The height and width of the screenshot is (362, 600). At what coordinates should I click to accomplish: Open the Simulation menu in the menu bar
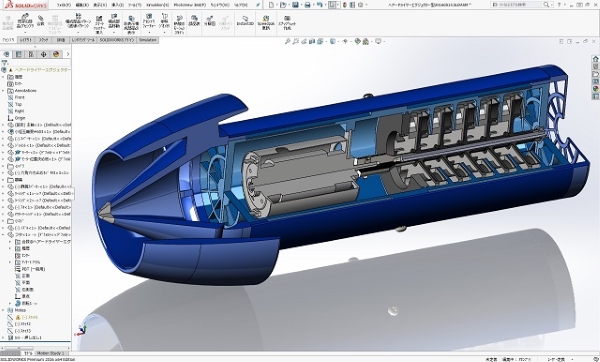click(157, 5)
